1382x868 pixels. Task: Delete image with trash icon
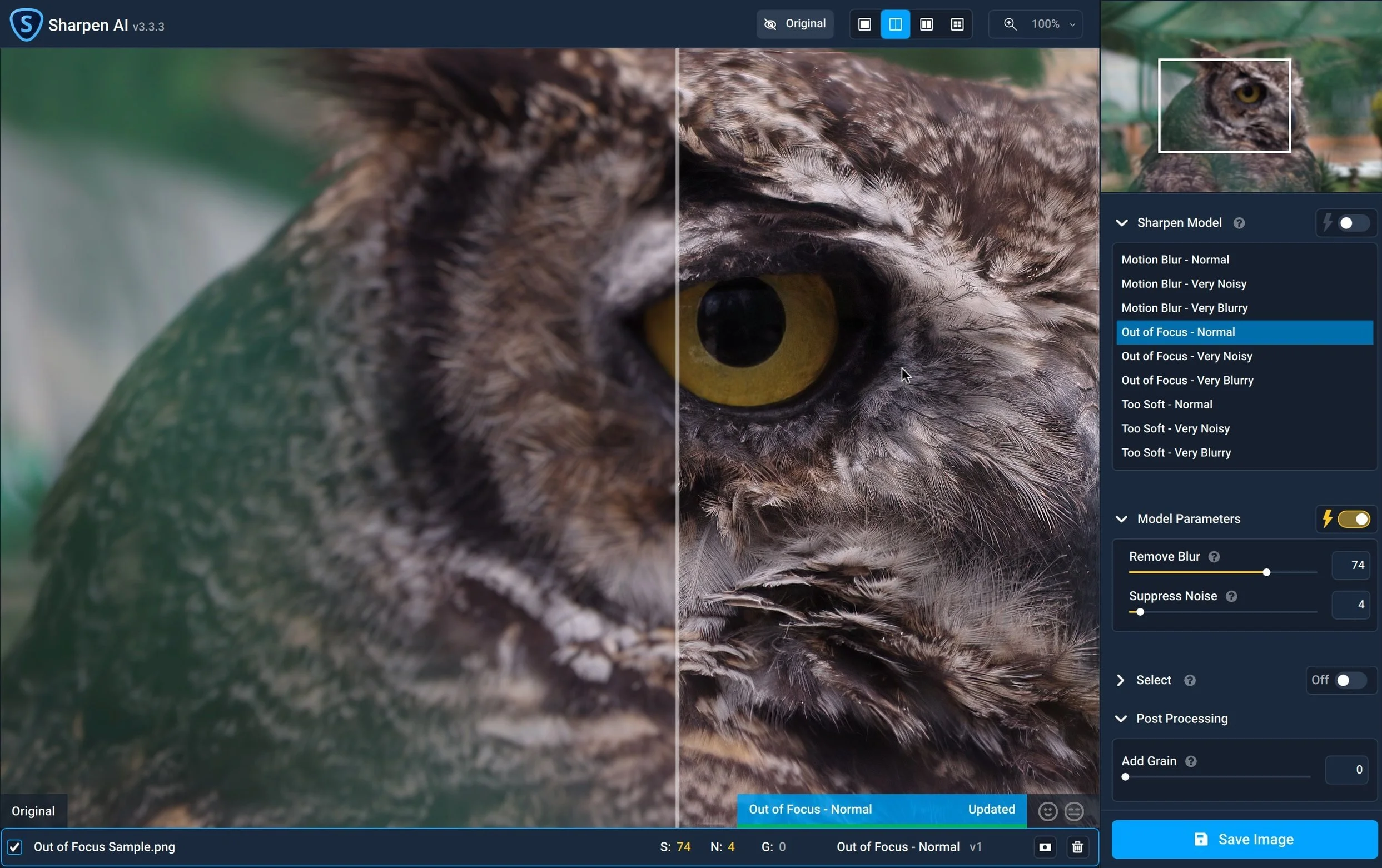pyautogui.click(x=1077, y=847)
